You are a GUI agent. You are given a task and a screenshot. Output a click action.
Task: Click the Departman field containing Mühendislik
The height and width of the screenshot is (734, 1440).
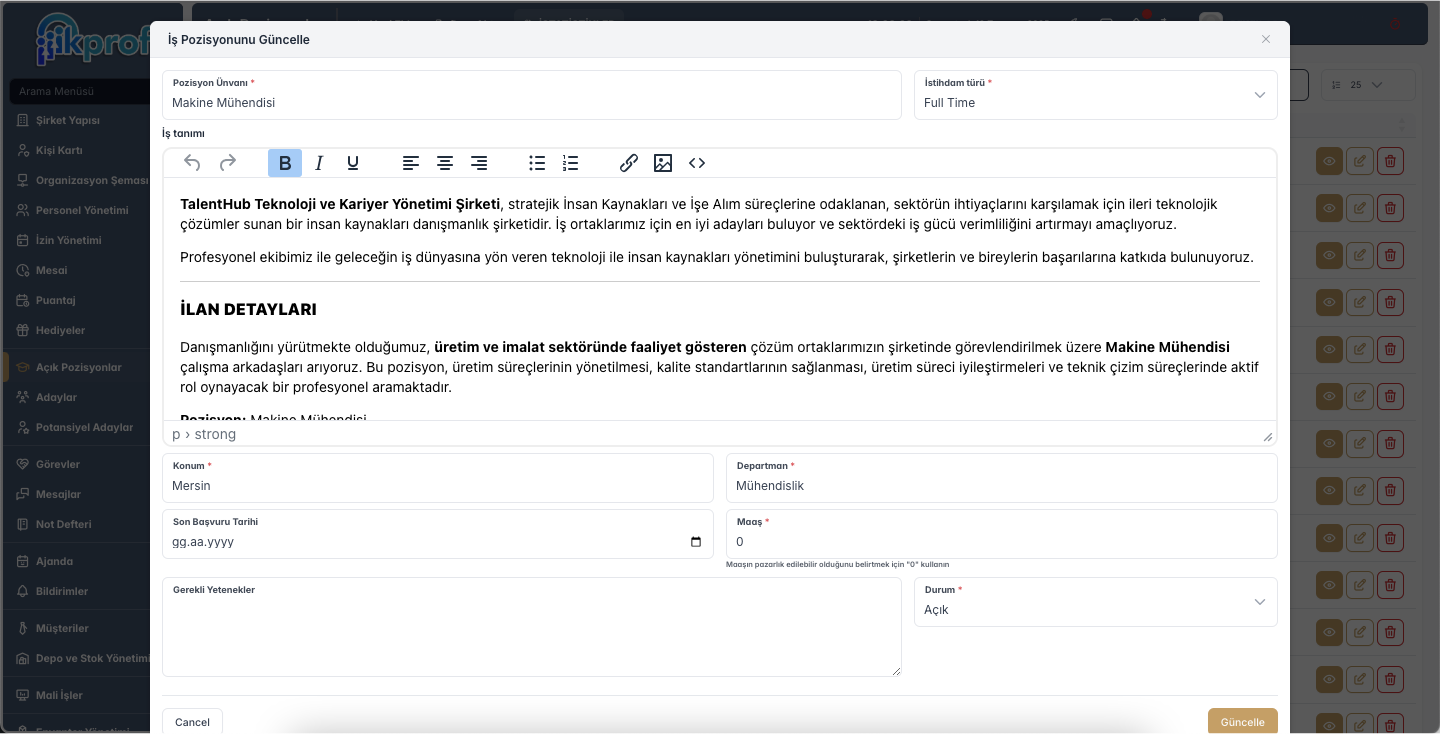(x=1002, y=478)
